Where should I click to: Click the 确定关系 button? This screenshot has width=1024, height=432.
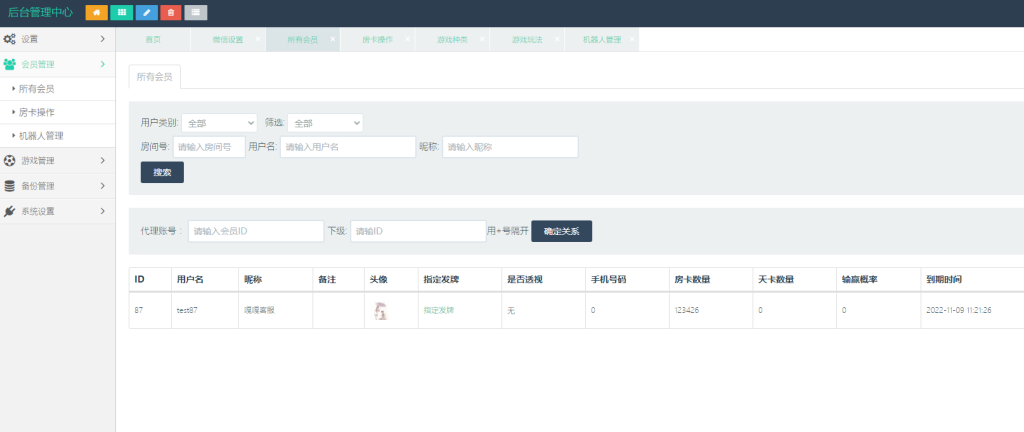coord(562,231)
